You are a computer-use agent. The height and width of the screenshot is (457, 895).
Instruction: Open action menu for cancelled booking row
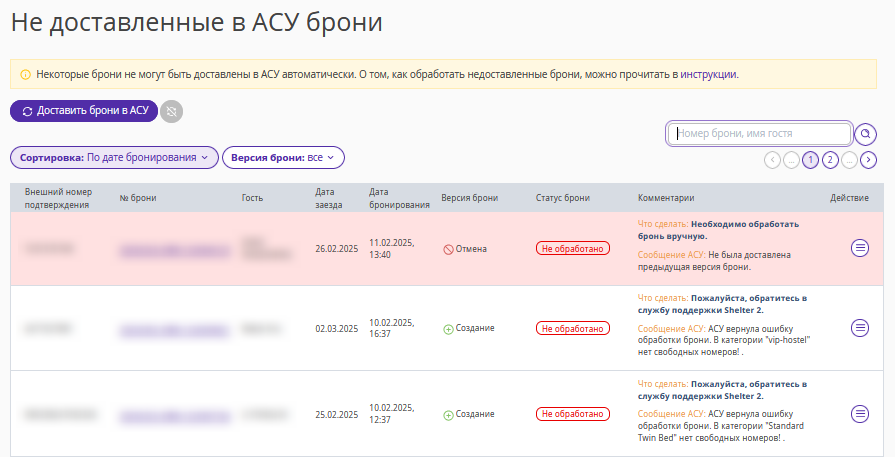click(x=860, y=248)
